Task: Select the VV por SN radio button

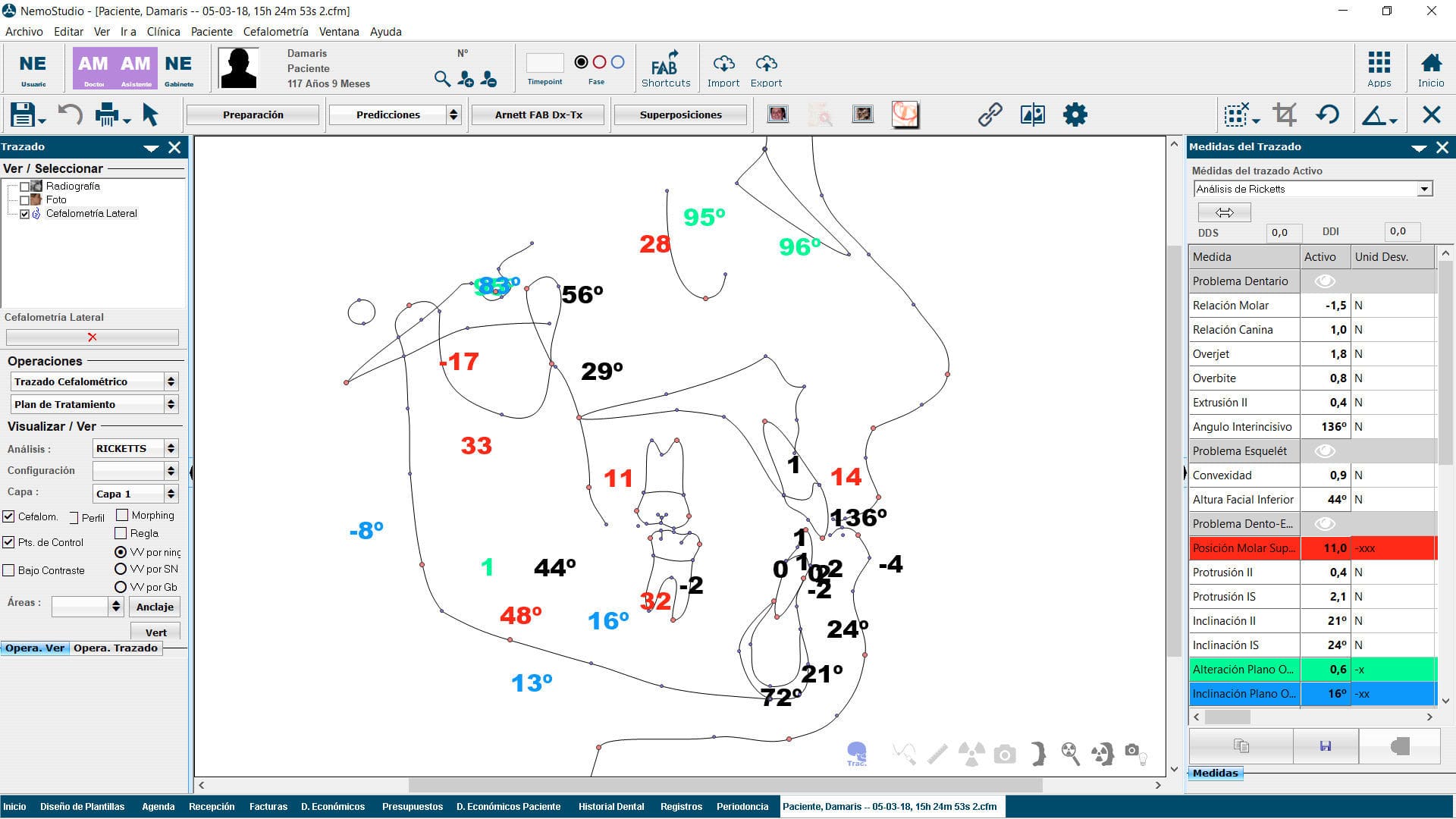Action: coord(121,569)
